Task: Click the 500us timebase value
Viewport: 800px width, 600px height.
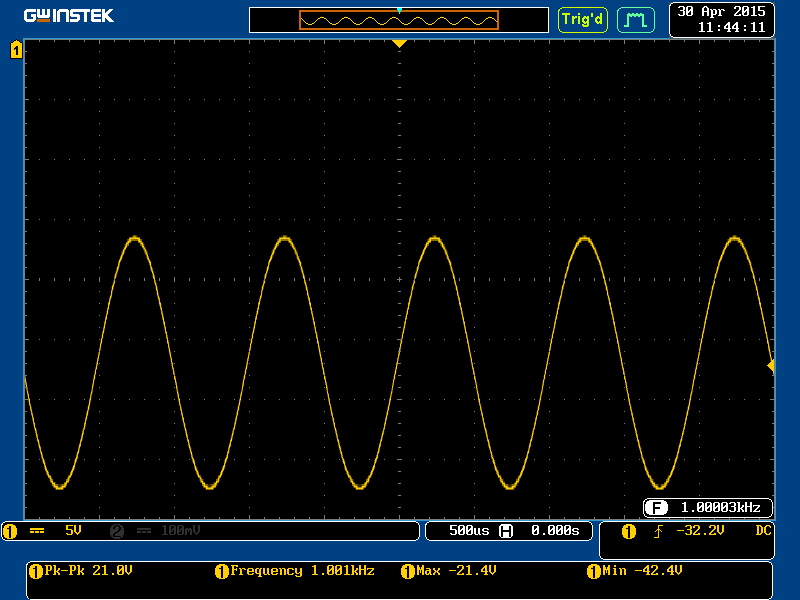Action: coord(469,531)
